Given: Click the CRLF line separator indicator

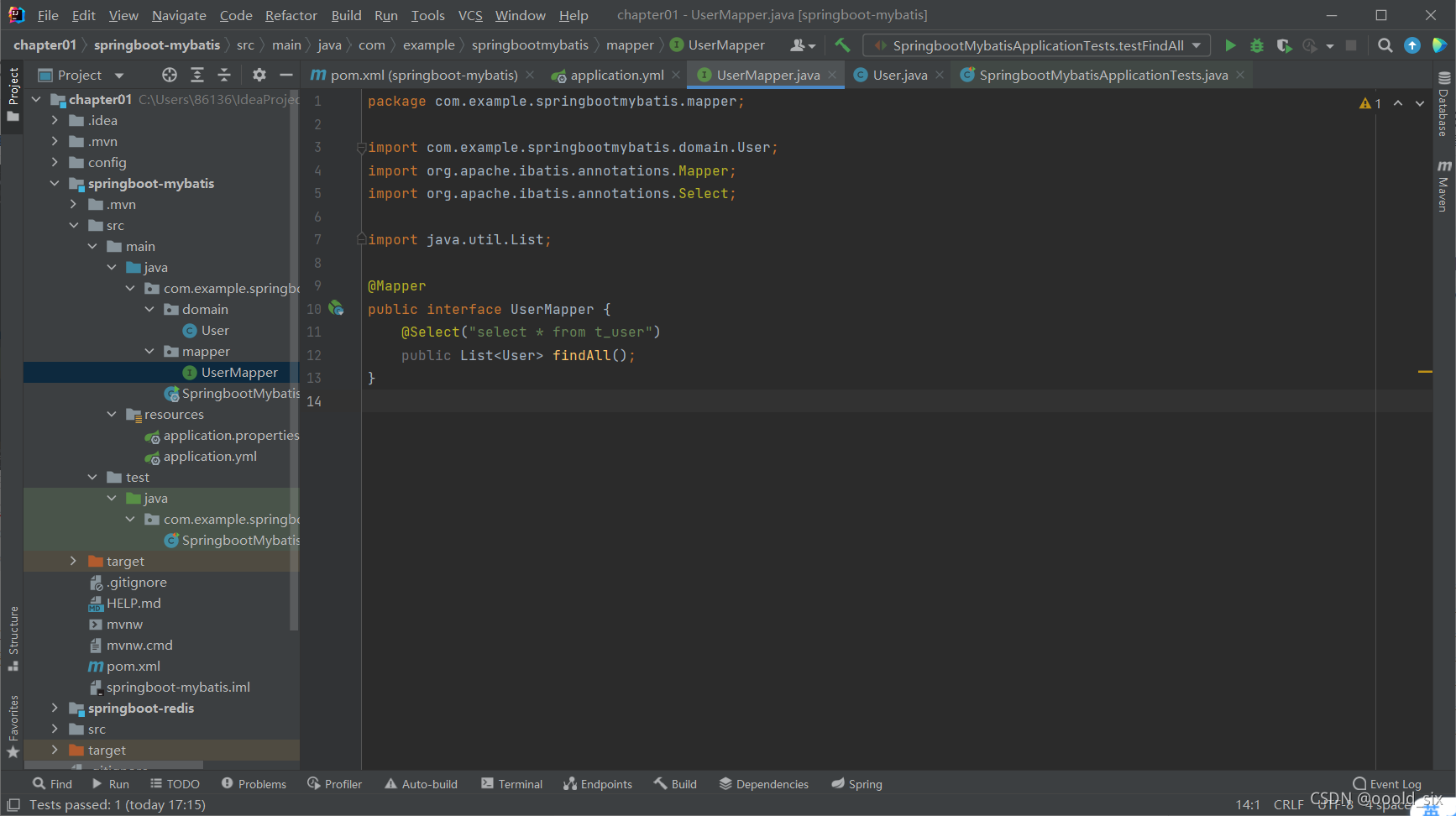Looking at the screenshot, I should pos(1288,804).
